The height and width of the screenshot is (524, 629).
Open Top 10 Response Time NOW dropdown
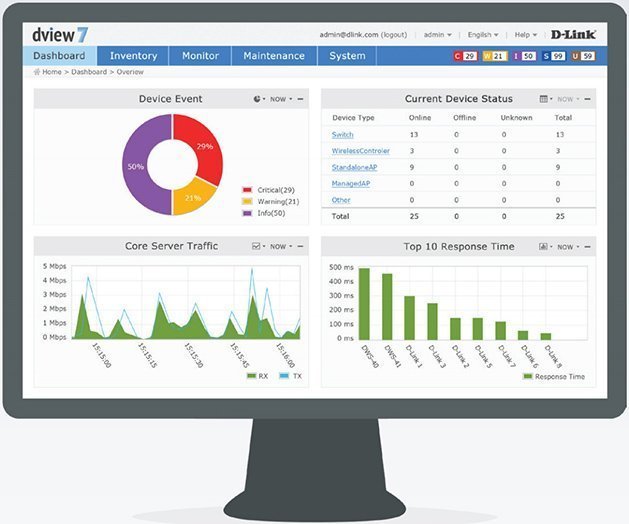click(x=568, y=247)
